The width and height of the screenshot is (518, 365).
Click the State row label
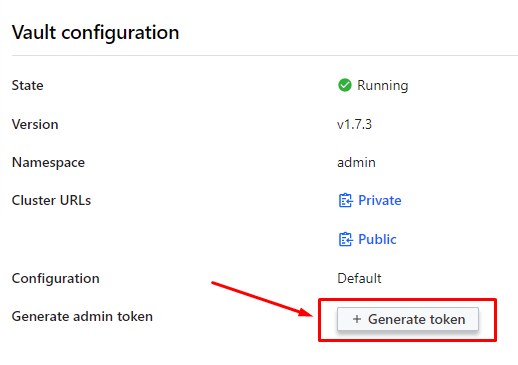[28, 85]
